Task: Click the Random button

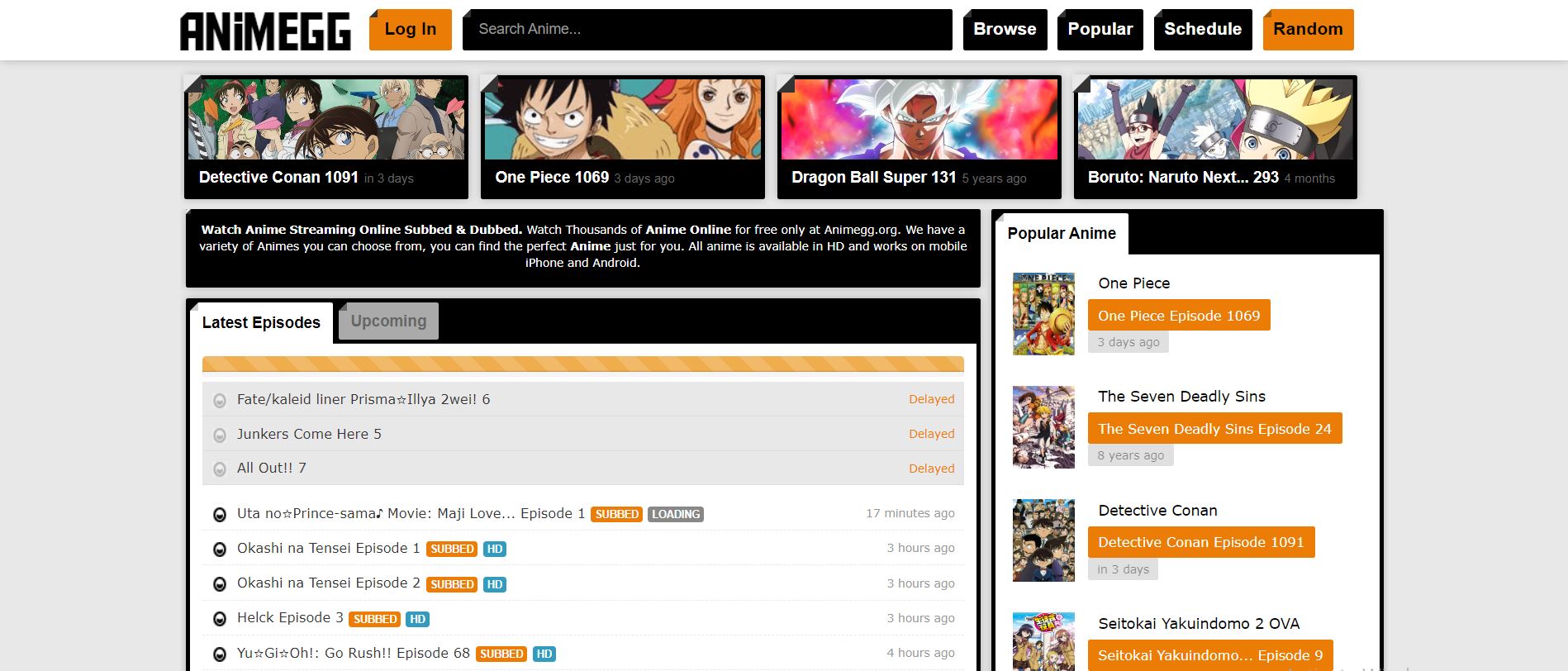Action: 1309,30
